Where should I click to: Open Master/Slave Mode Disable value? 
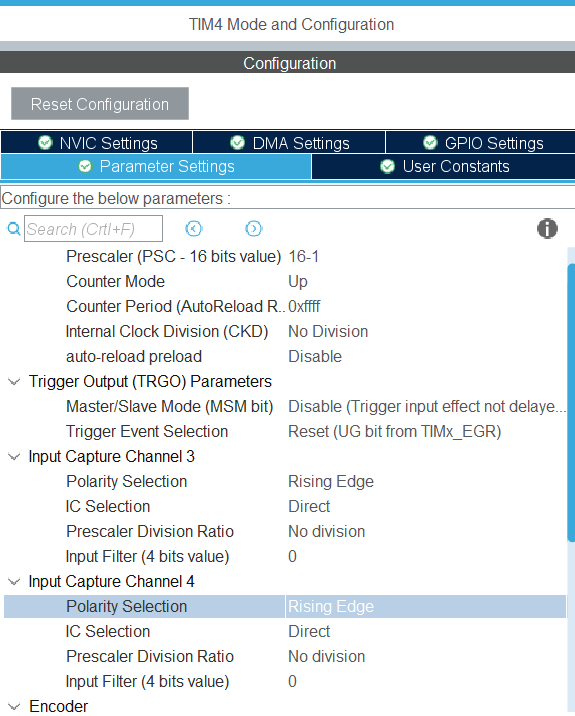[427, 406]
